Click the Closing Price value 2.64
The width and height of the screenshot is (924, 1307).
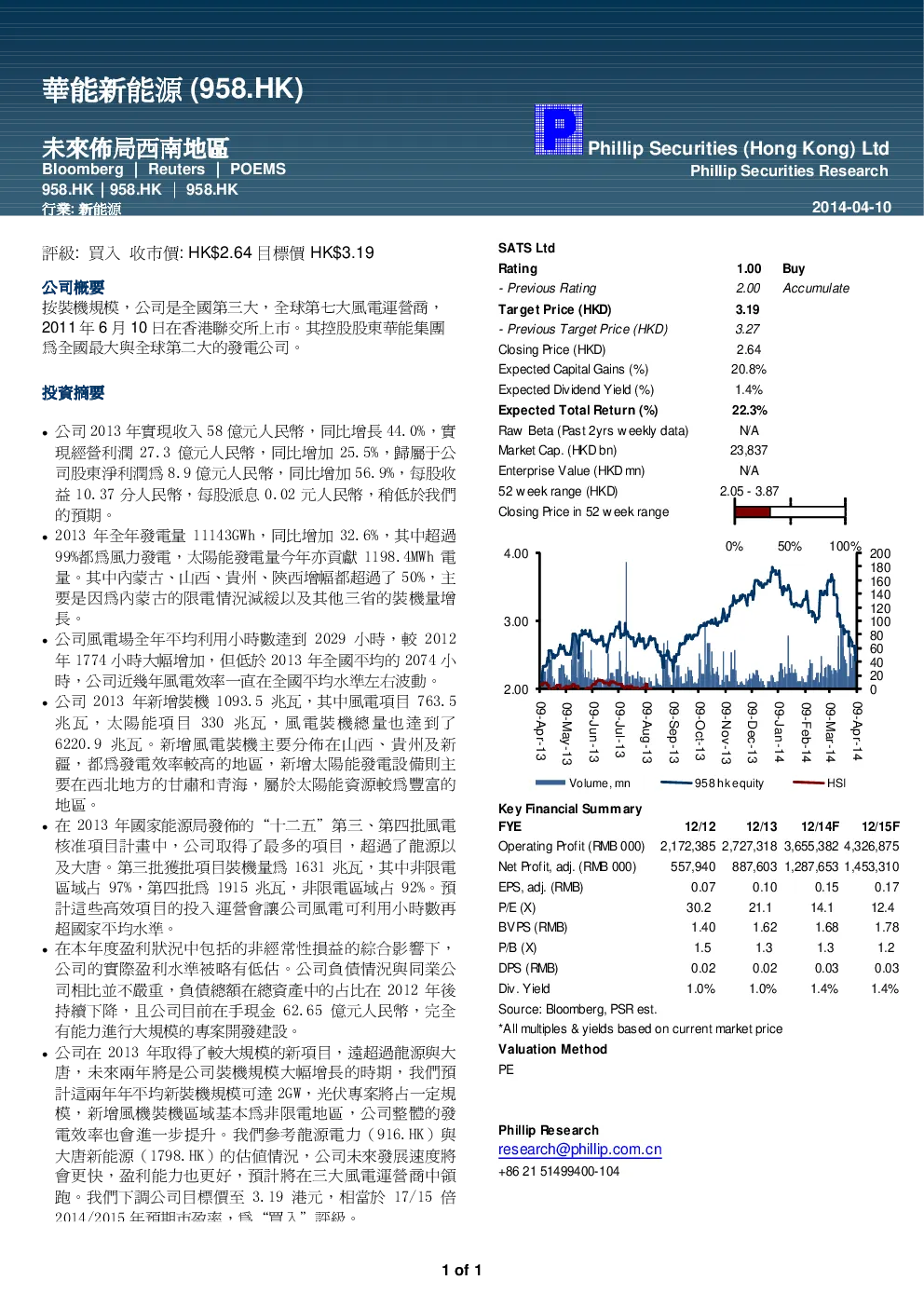[x=749, y=349]
